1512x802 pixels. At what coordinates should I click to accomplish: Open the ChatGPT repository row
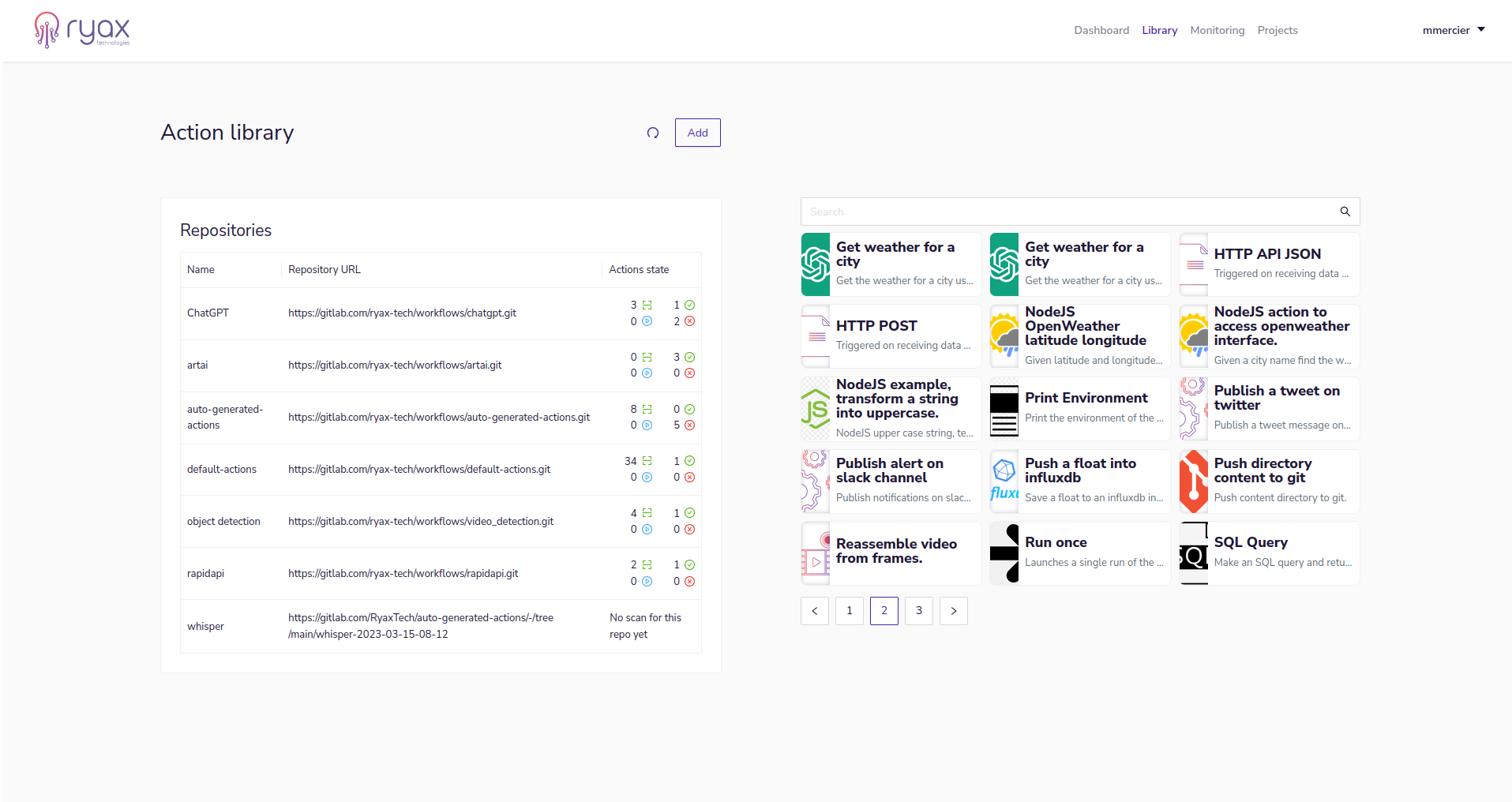[441, 313]
